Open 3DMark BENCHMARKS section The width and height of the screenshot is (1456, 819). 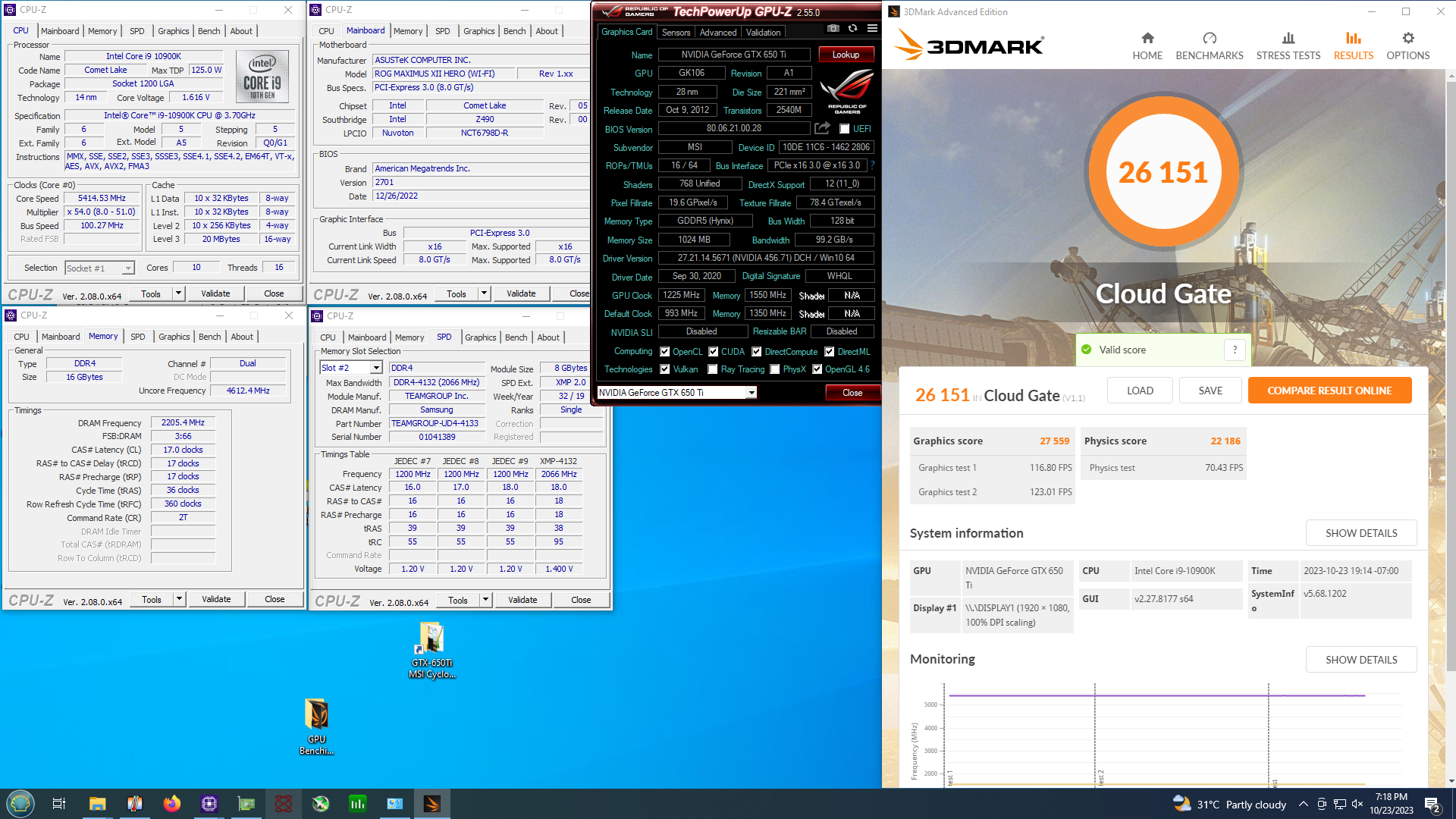(1210, 46)
